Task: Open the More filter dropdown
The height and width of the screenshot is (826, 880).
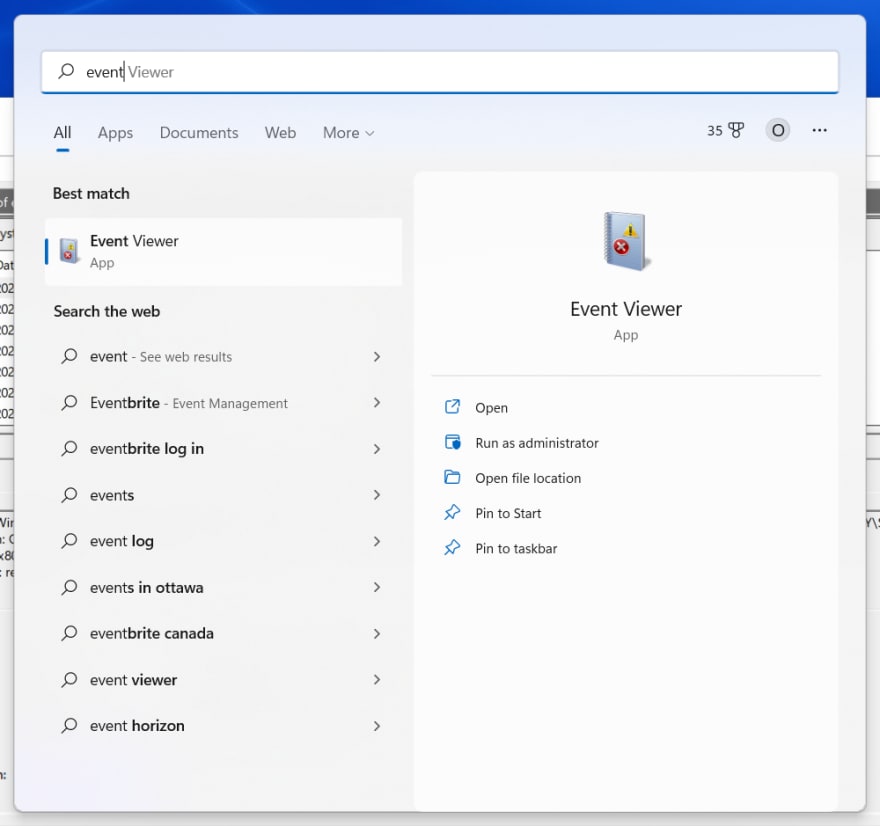Action: coord(349,133)
